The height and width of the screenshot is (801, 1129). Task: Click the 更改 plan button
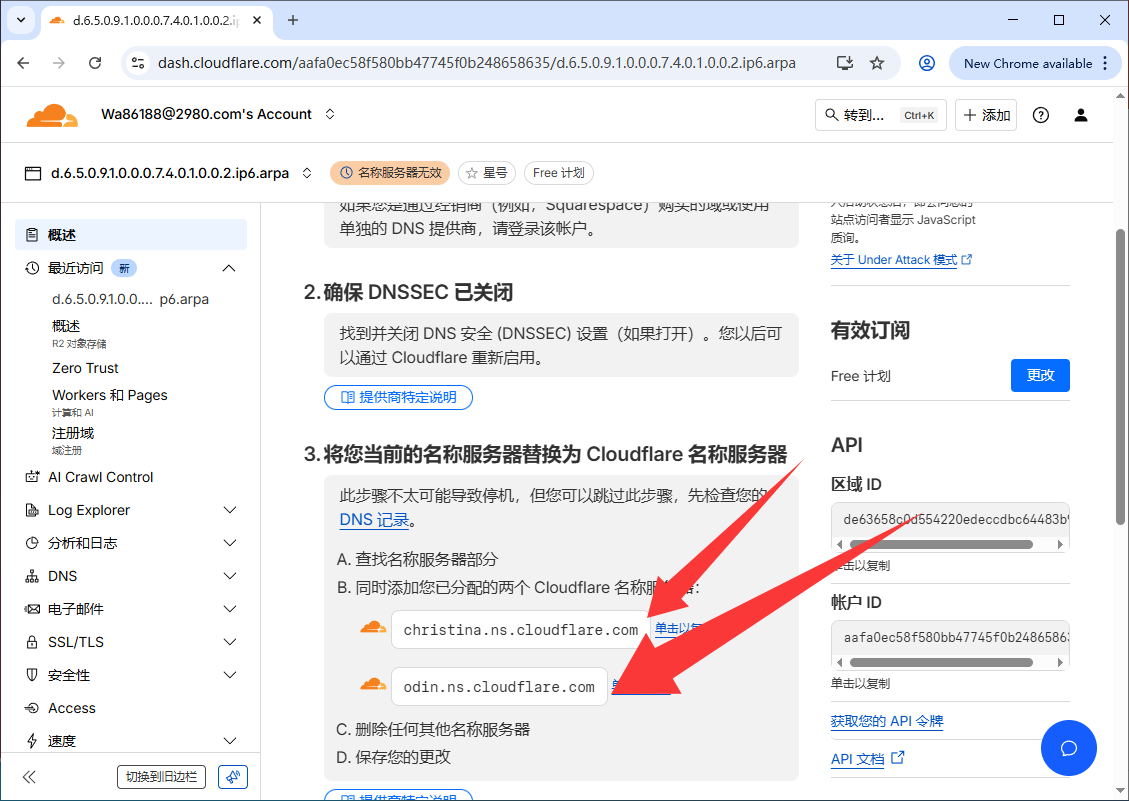[1040, 375]
